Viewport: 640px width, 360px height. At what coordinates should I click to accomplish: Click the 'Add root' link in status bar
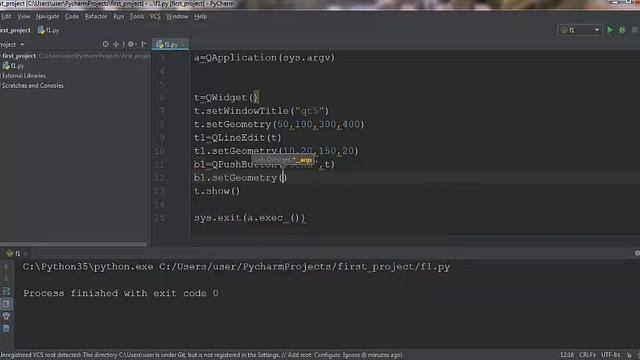299,355
